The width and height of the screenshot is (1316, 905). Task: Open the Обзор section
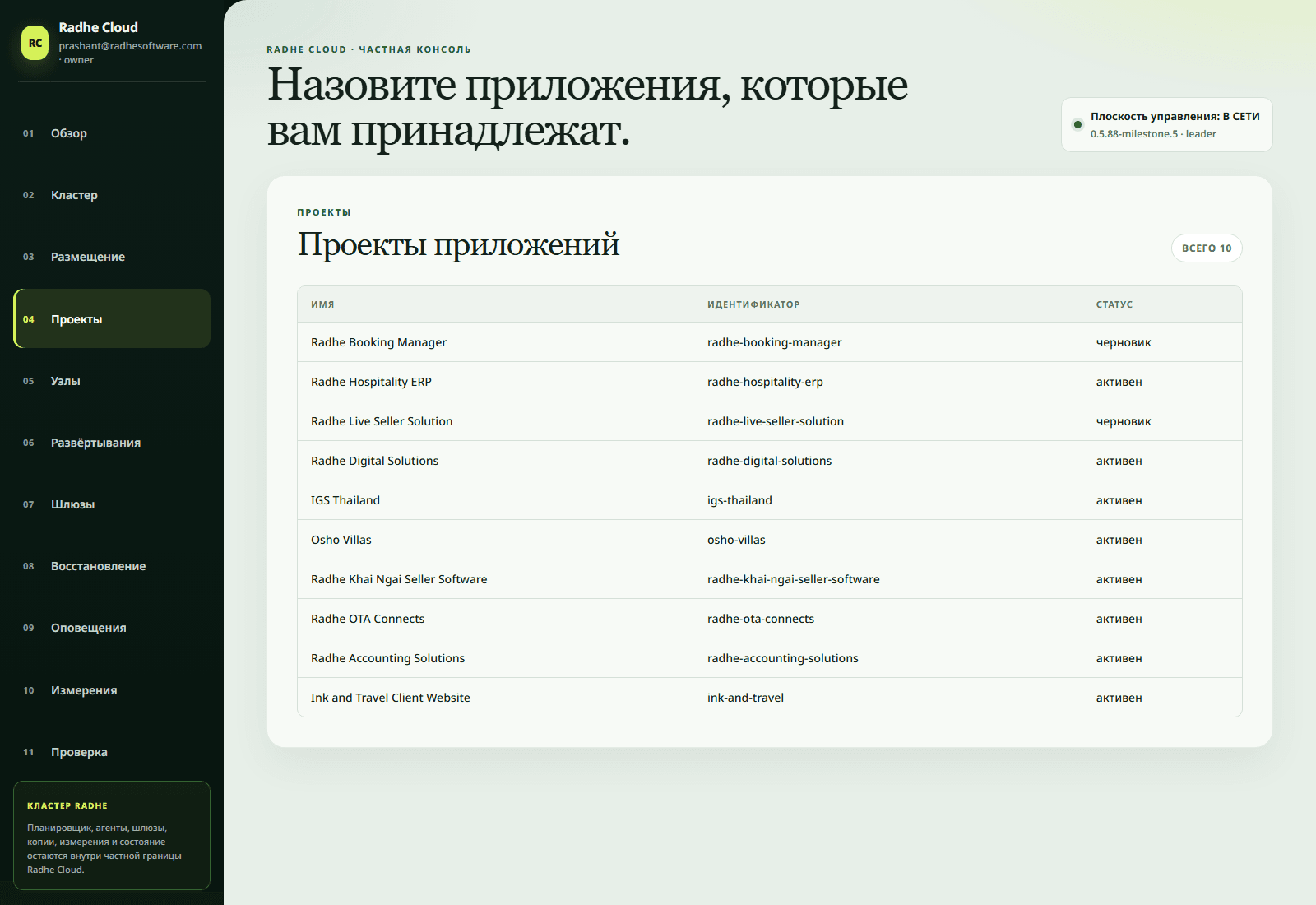point(112,133)
